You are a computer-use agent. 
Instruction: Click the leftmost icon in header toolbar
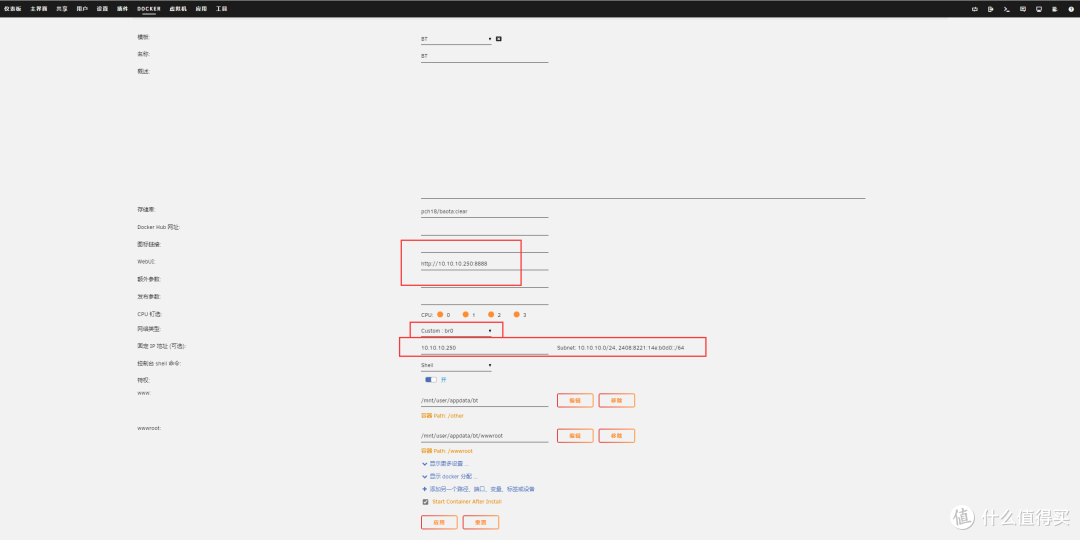[x=974, y=8]
